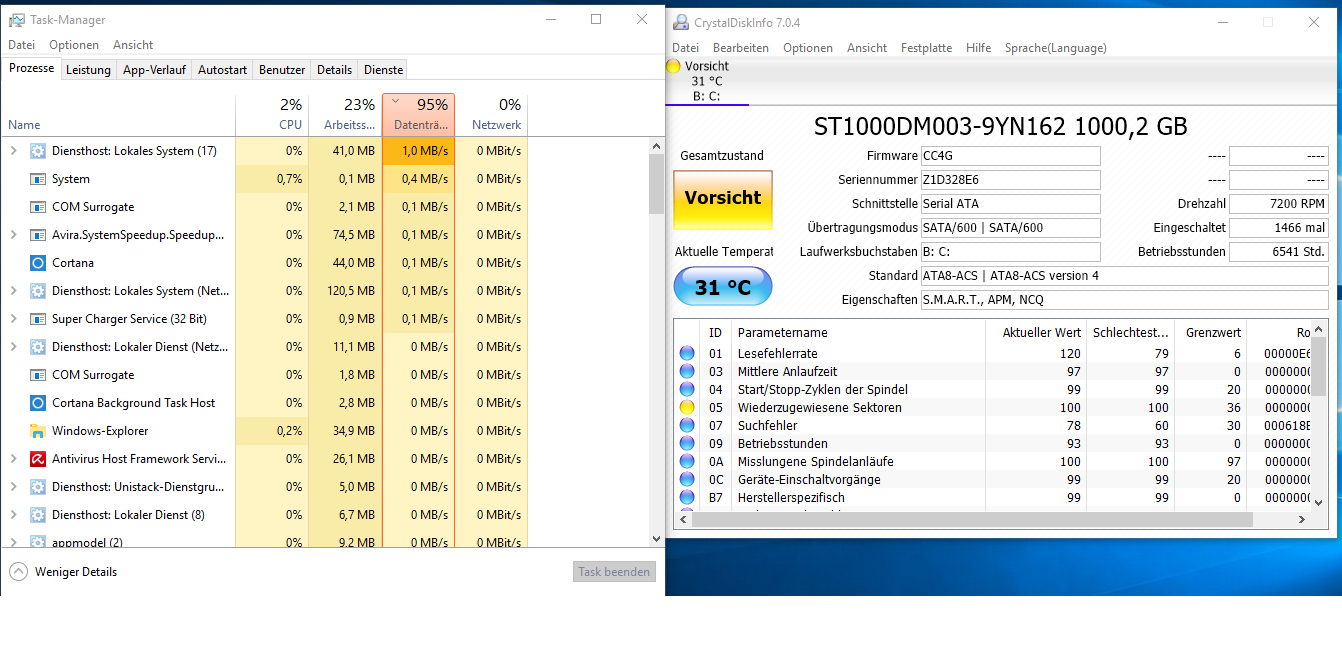Viewport: 1342px width, 648px height.
Task: Expand the appmodel (2) group
Action: 13,543
